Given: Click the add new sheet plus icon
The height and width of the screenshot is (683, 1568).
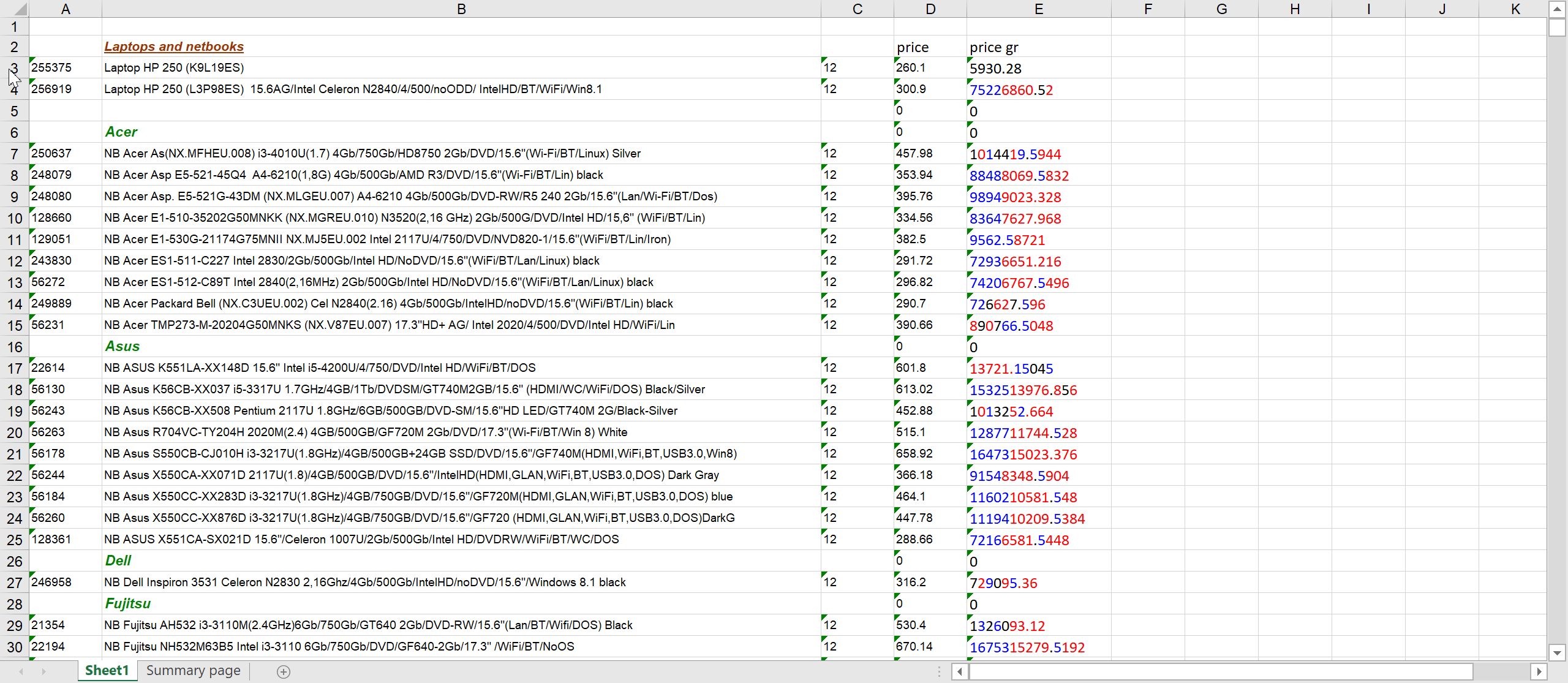Looking at the screenshot, I should 283,671.
